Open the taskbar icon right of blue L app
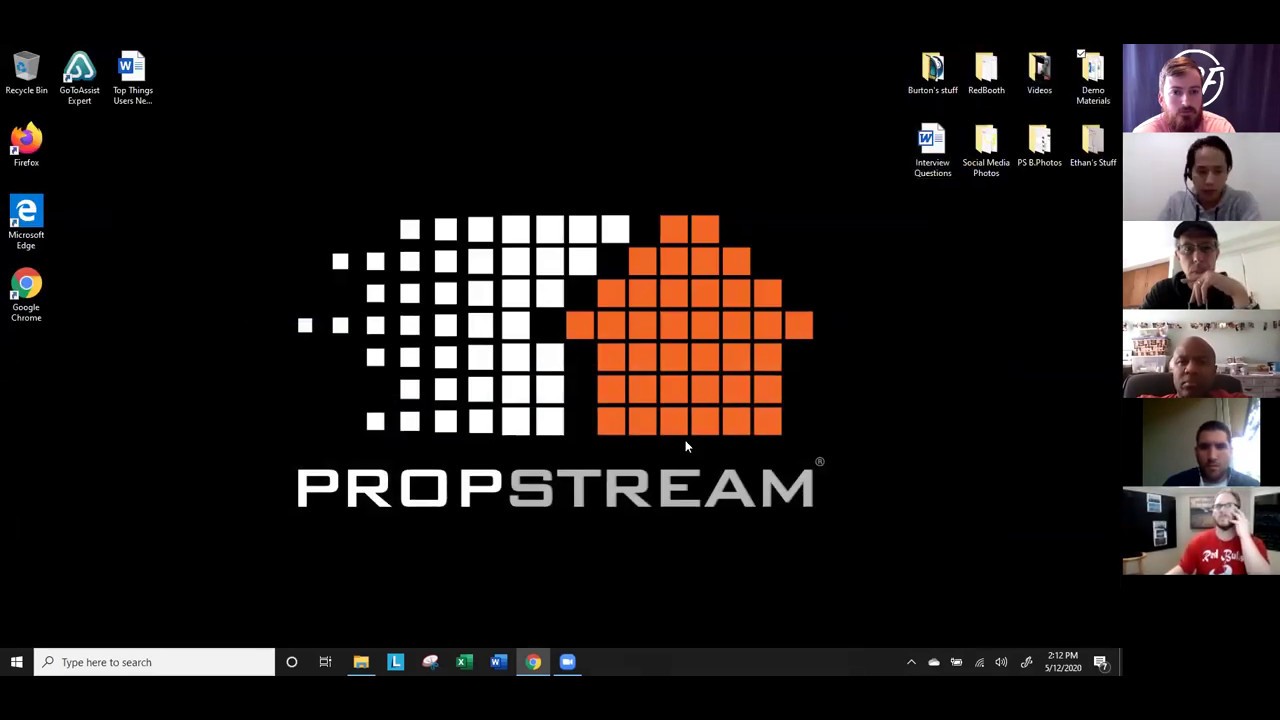1280x720 pixels. tap(430, 662)
